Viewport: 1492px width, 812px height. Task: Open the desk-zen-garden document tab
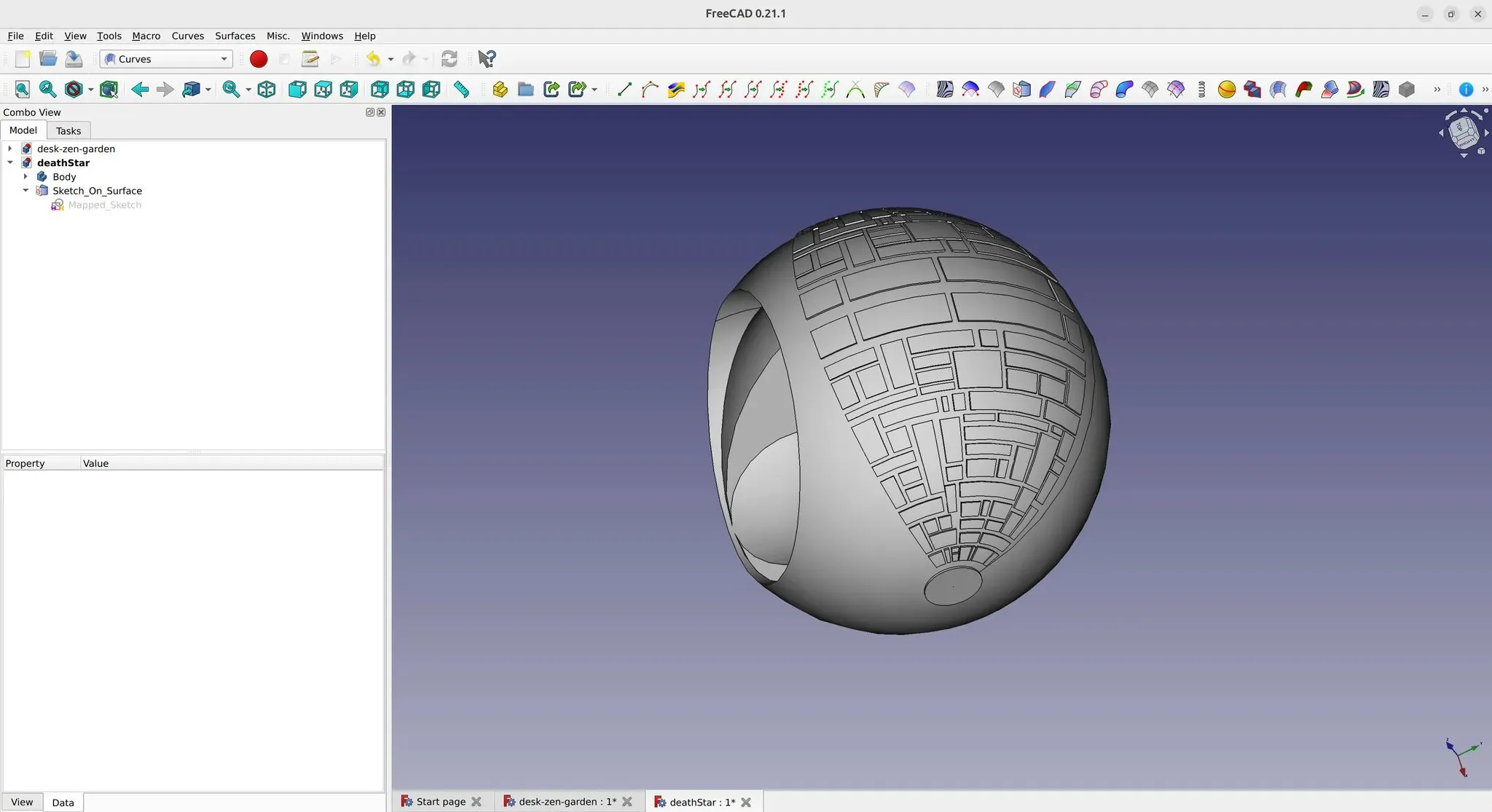(x=561, y=802)
